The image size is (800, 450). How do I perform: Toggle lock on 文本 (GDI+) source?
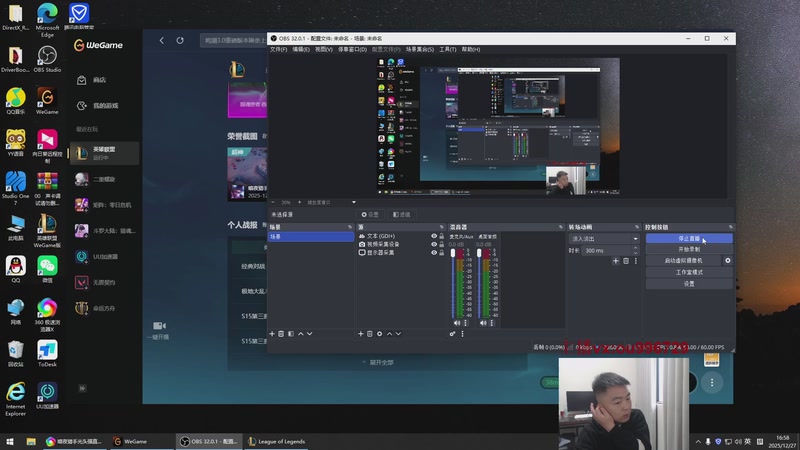(441, 236)
